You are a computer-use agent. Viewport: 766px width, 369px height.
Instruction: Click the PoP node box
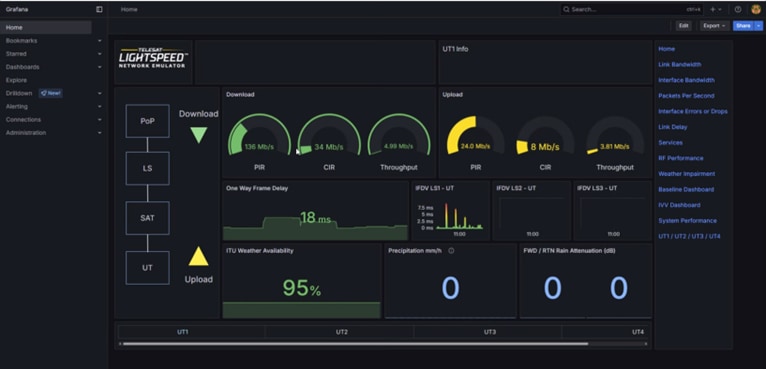click(148, 121)
